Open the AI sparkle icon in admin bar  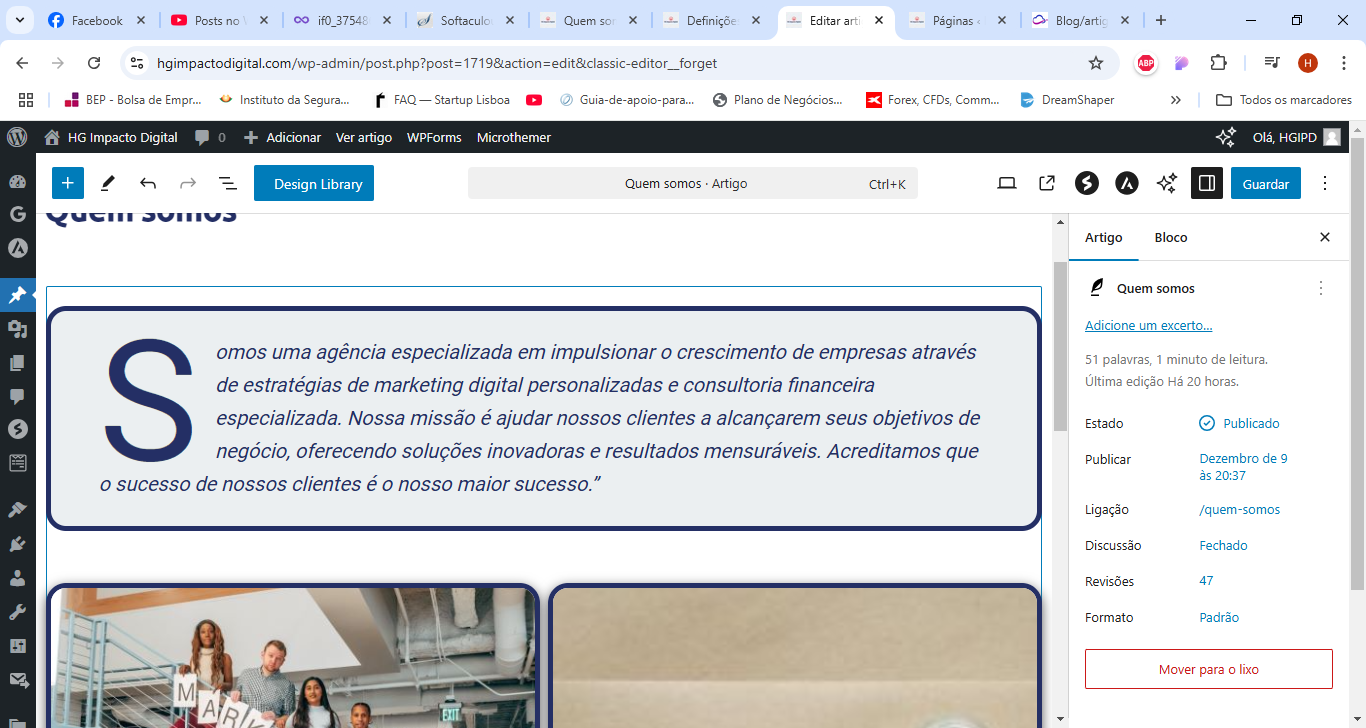(x=1225, y=137)
